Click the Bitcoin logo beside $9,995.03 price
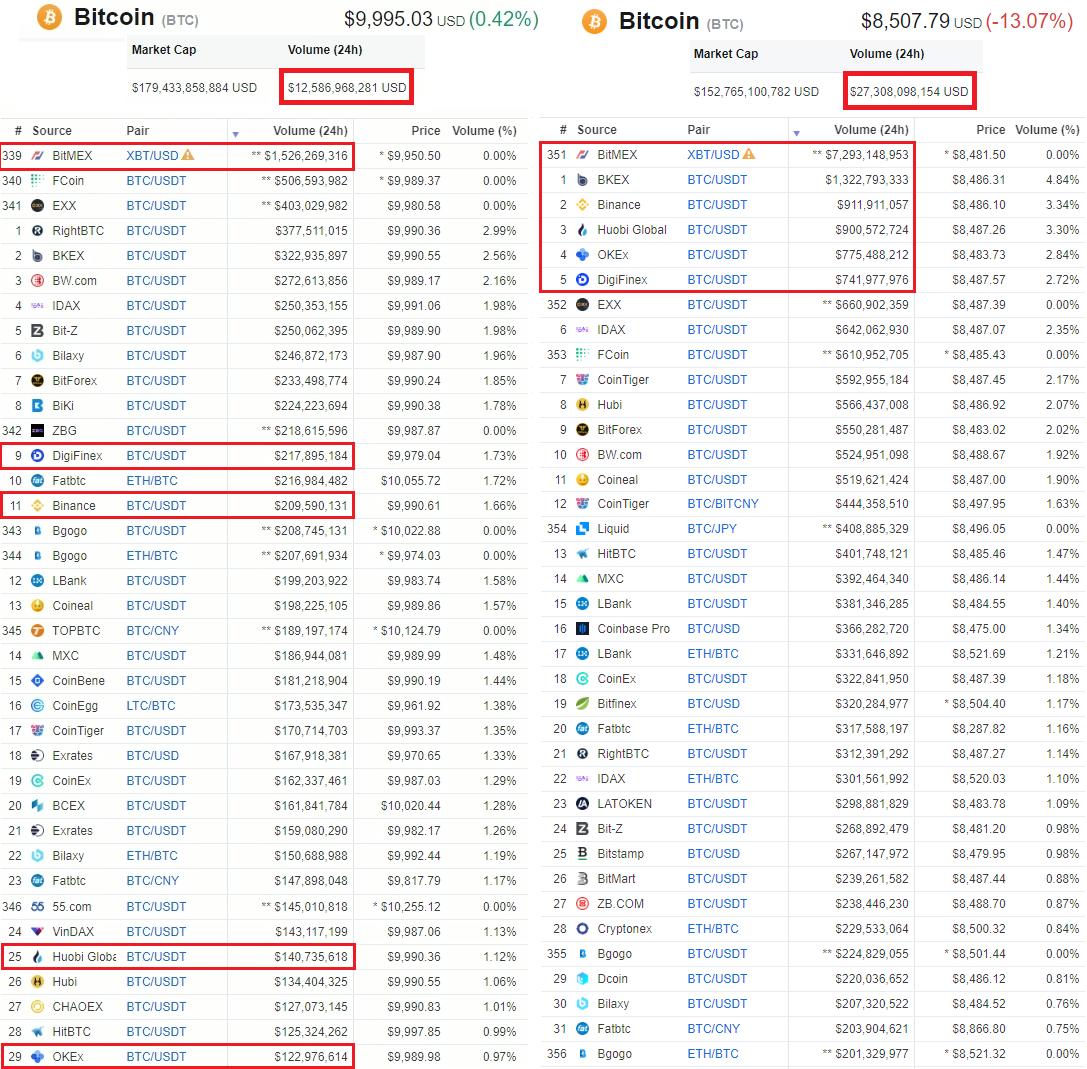The image size is (1087, 1069). [49, 17]
